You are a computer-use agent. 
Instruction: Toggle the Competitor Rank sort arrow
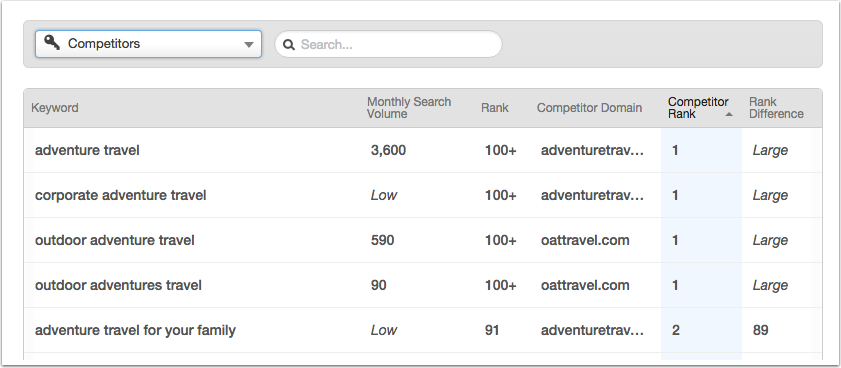click(x=728, y=114)
